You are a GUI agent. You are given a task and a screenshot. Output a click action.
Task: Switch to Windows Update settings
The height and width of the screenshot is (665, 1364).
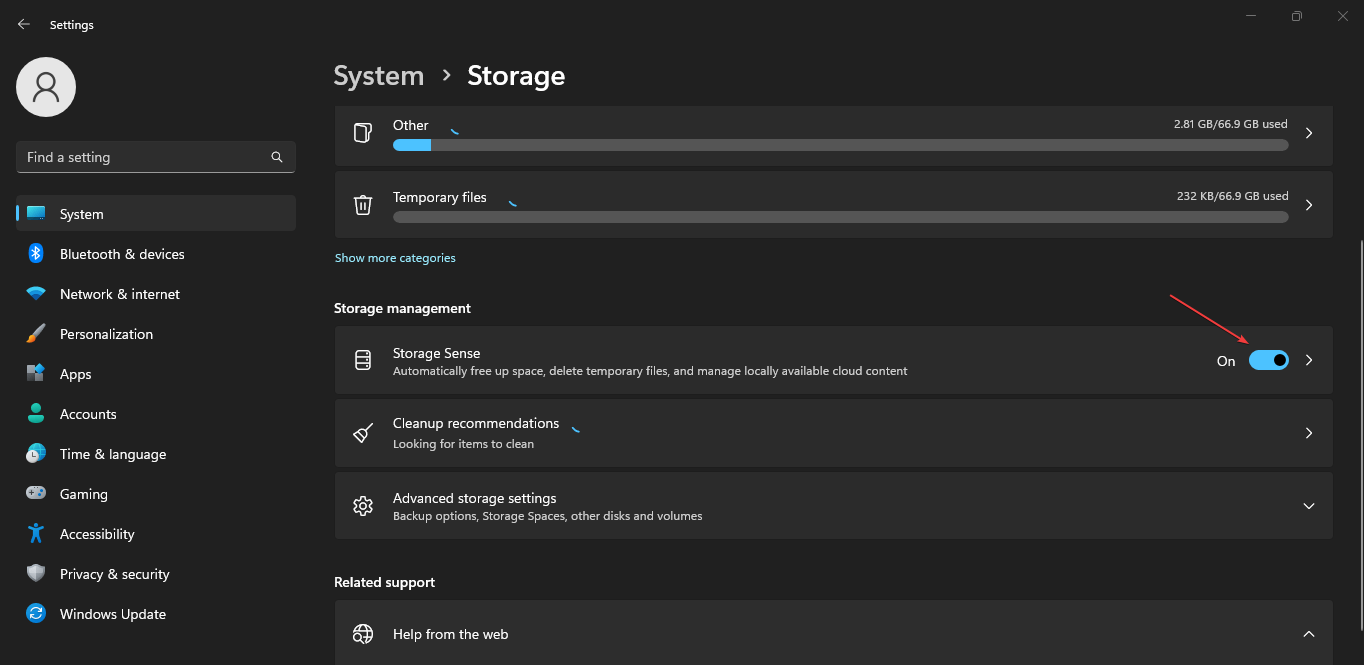112,613
